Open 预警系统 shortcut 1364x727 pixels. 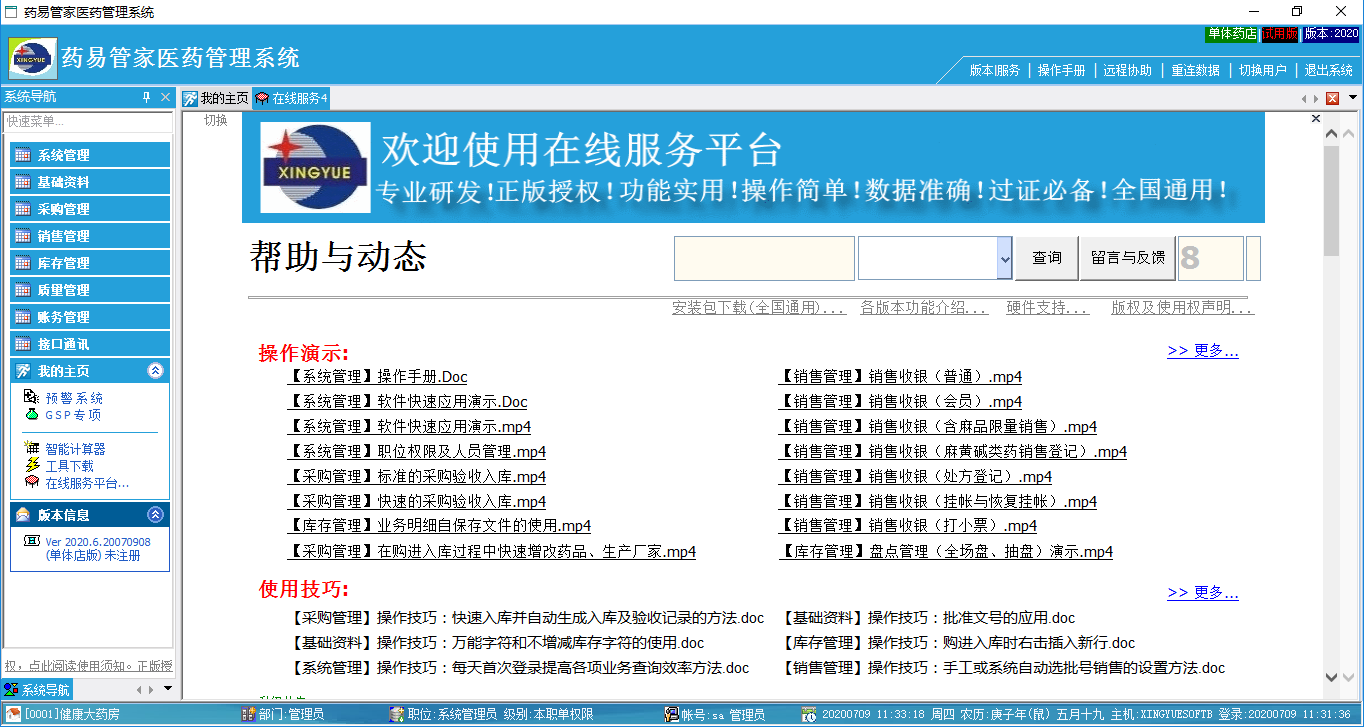[74, 398]
